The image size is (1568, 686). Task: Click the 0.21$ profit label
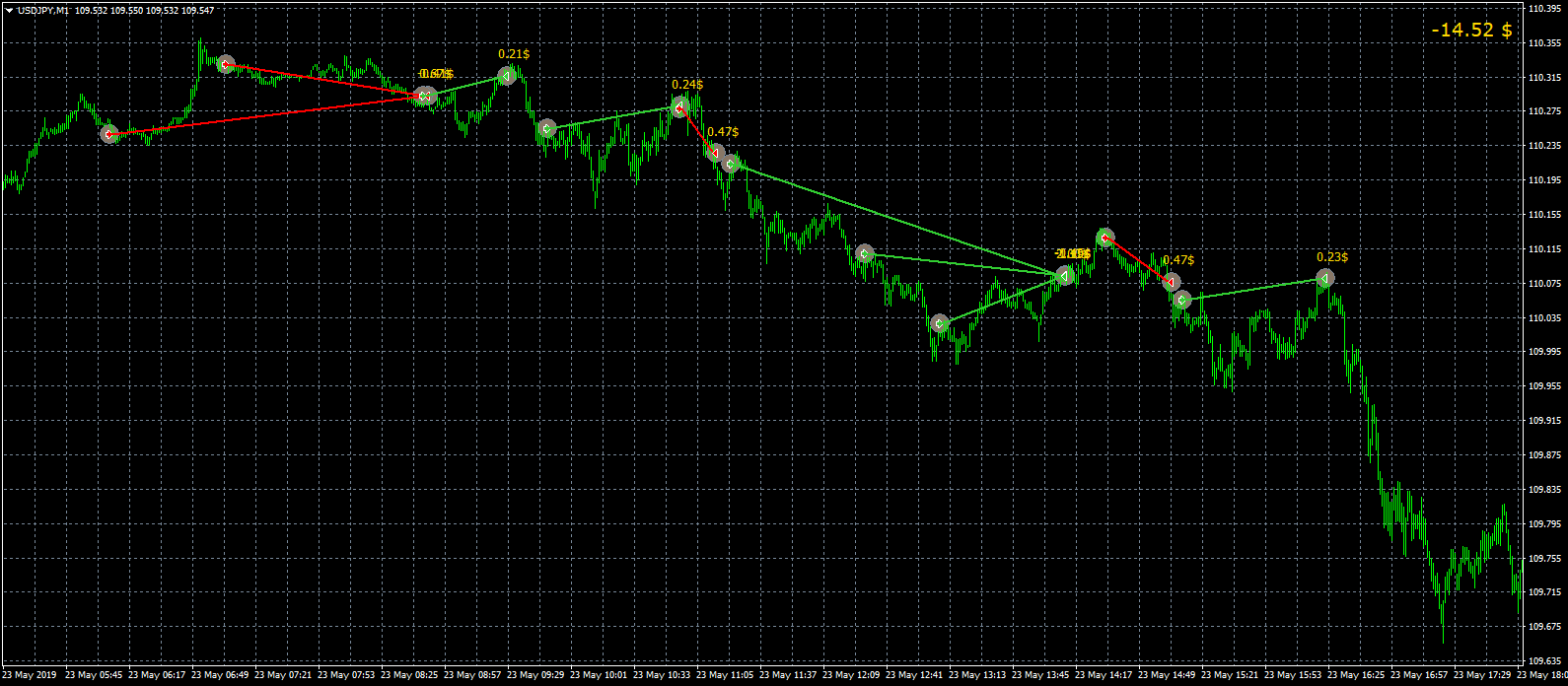pos(514,54)
